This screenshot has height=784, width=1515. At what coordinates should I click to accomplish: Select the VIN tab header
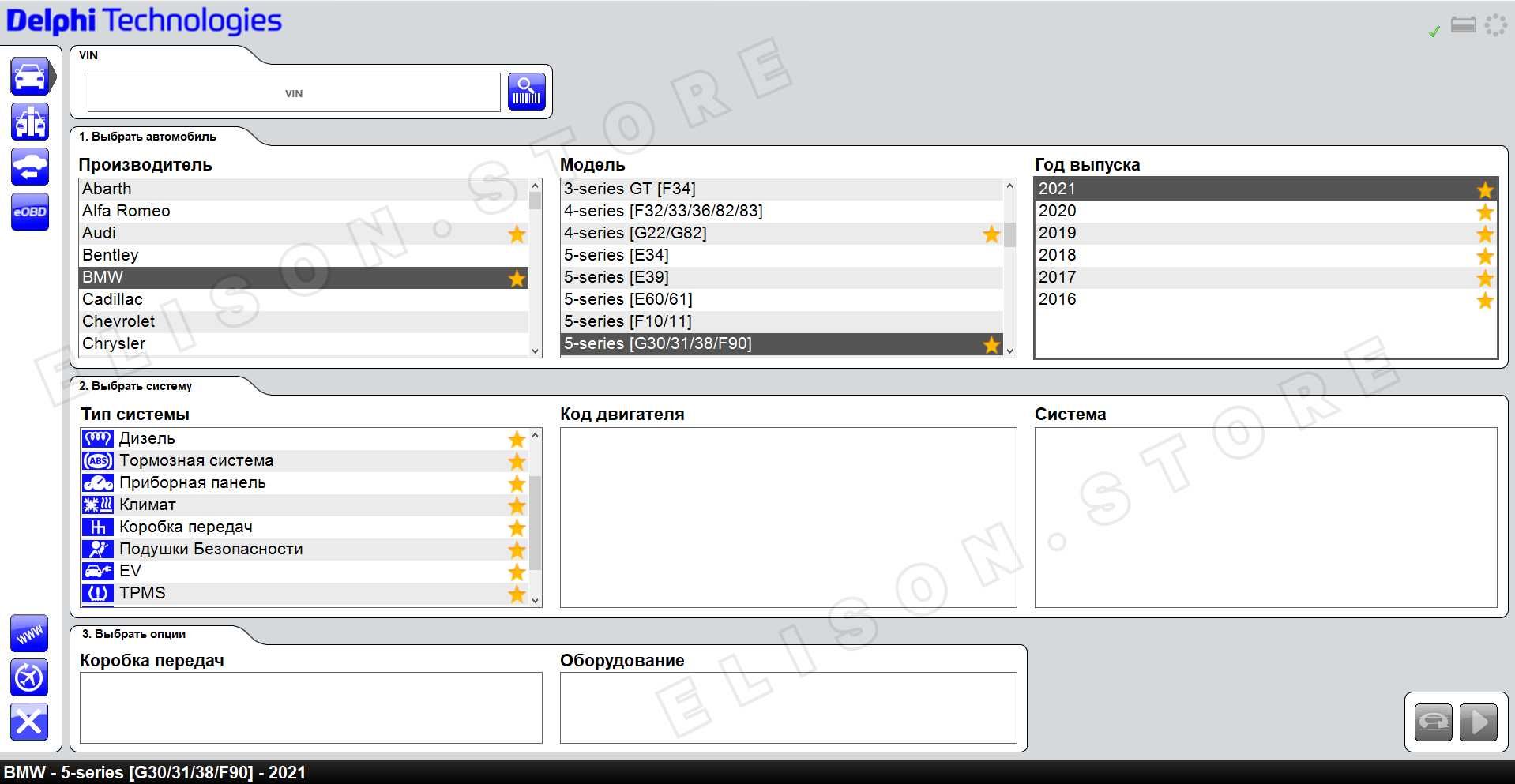(x=88, y=55)
